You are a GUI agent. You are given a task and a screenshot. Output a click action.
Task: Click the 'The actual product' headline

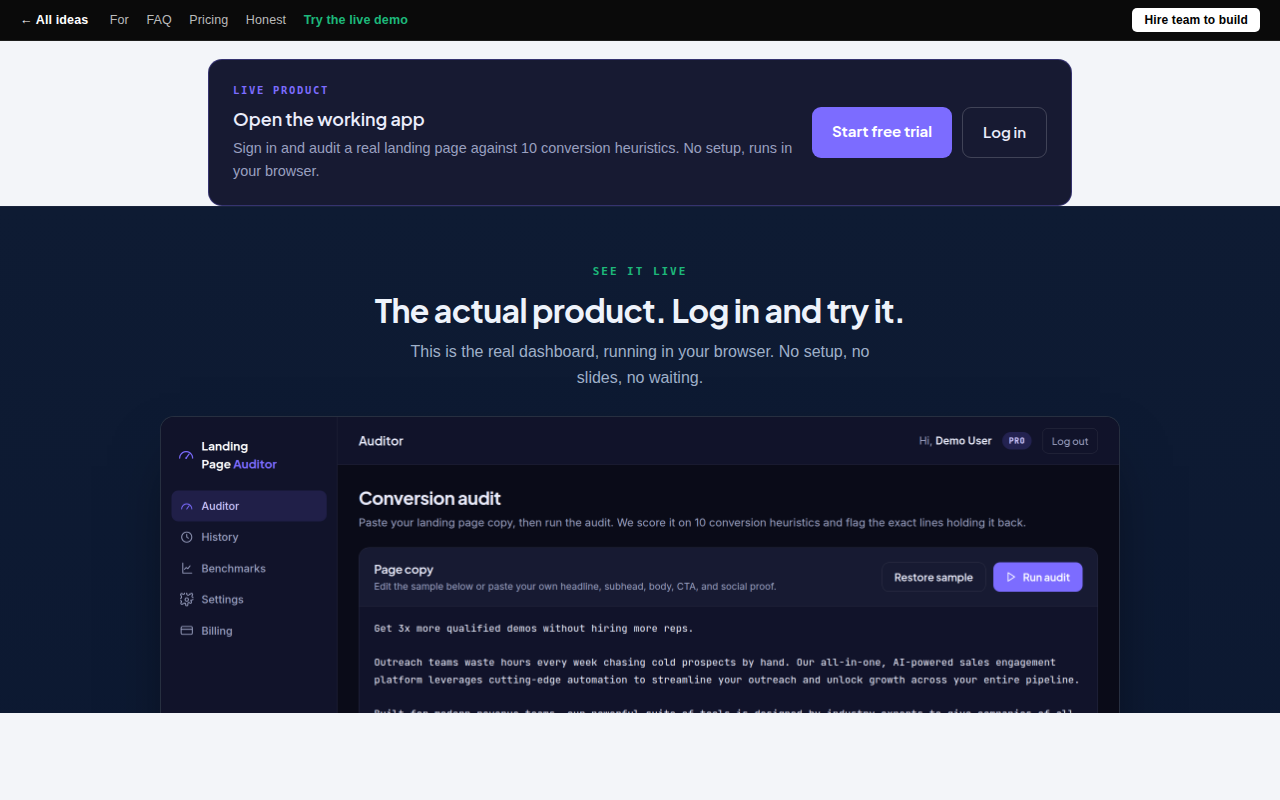point(639,311)
